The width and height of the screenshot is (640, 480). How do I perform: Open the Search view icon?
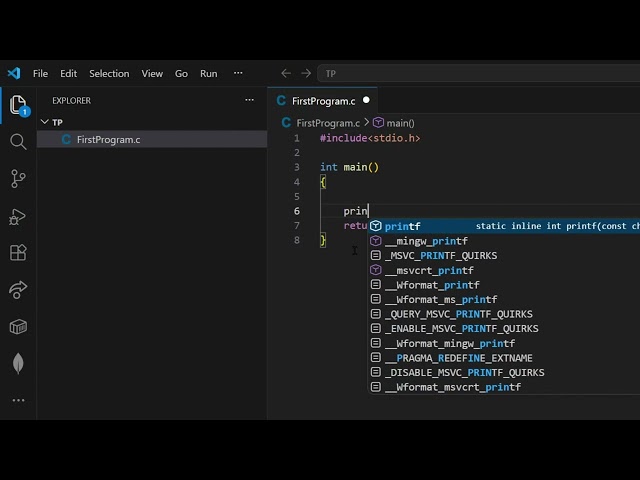18,142
